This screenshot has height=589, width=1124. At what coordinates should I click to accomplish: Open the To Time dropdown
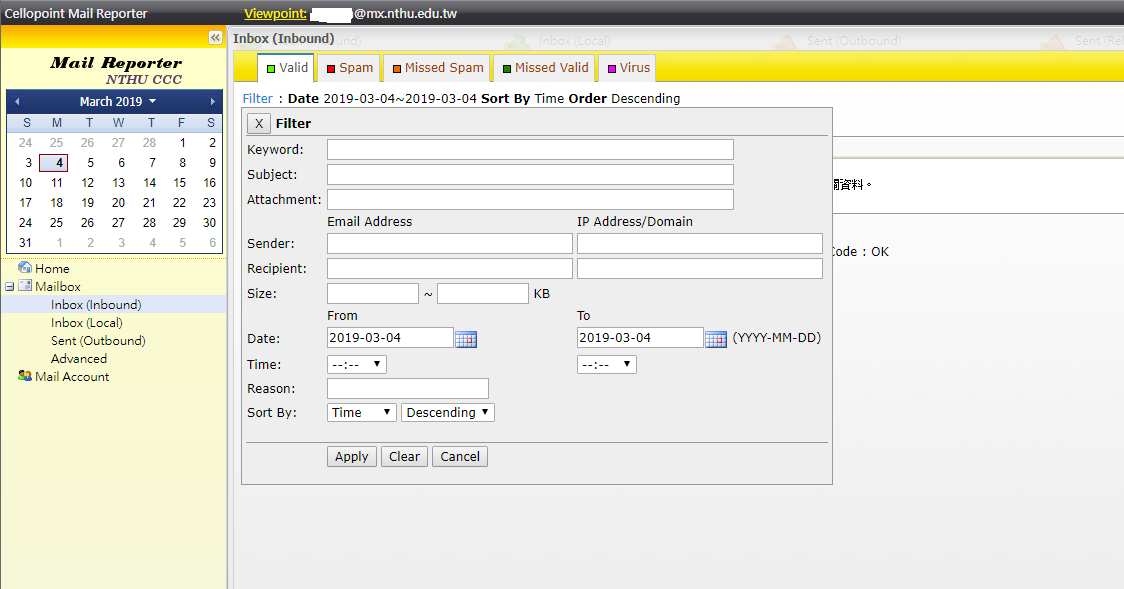[607, 365]
